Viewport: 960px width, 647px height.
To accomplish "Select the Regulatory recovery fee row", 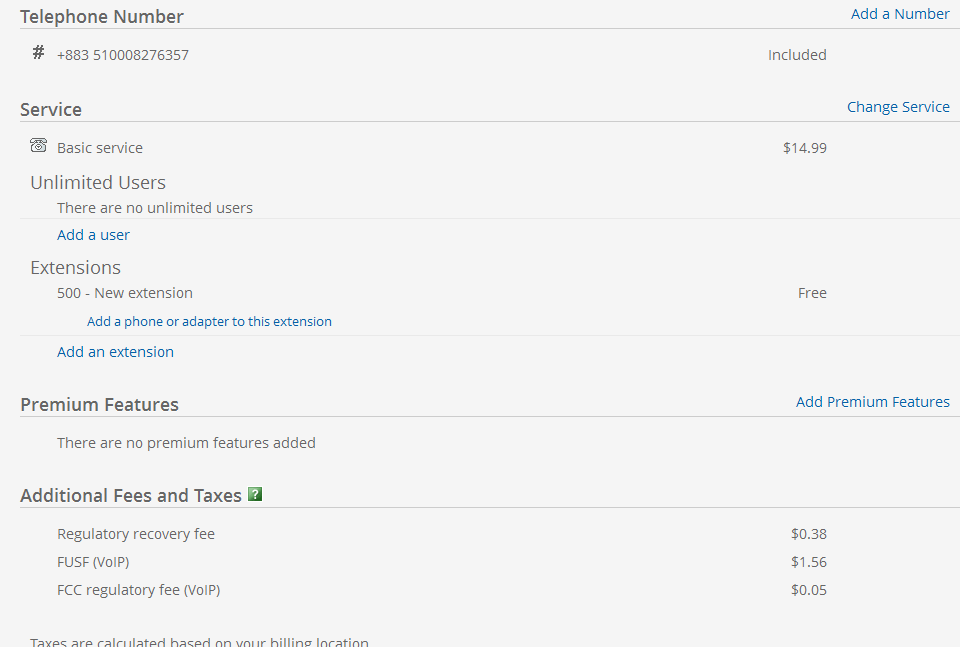I will pyautogui.click(x=441, y=534).
